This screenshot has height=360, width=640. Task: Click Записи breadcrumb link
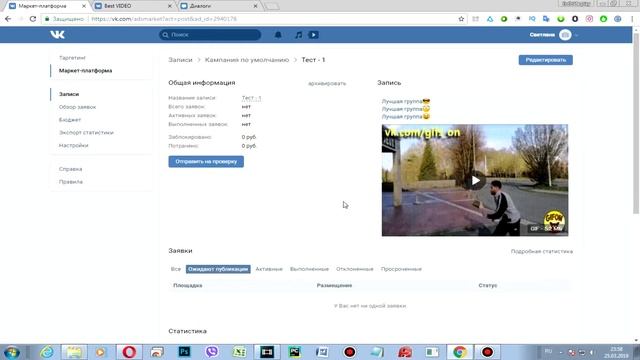coord(180,60)
